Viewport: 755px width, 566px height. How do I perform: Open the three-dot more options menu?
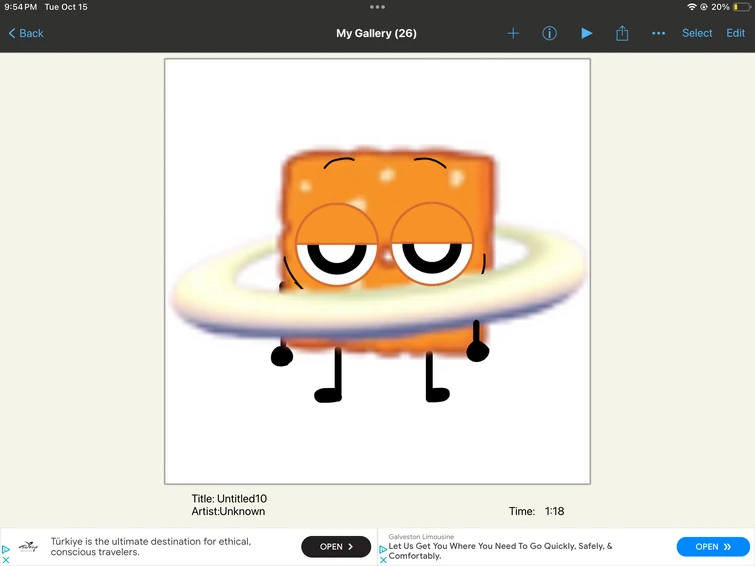coord(658,33)
